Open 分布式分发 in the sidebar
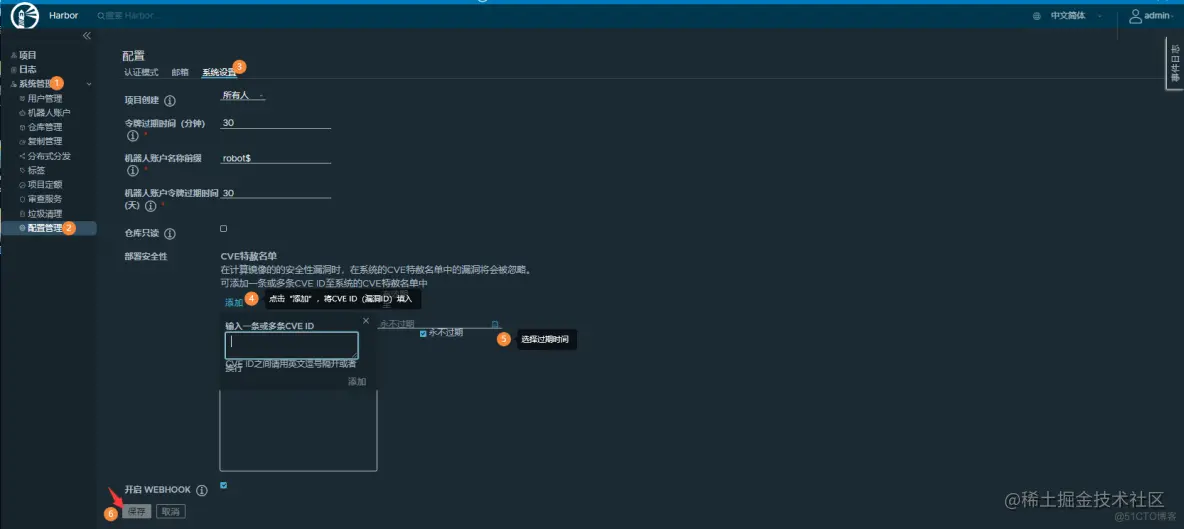 (49, 155)
